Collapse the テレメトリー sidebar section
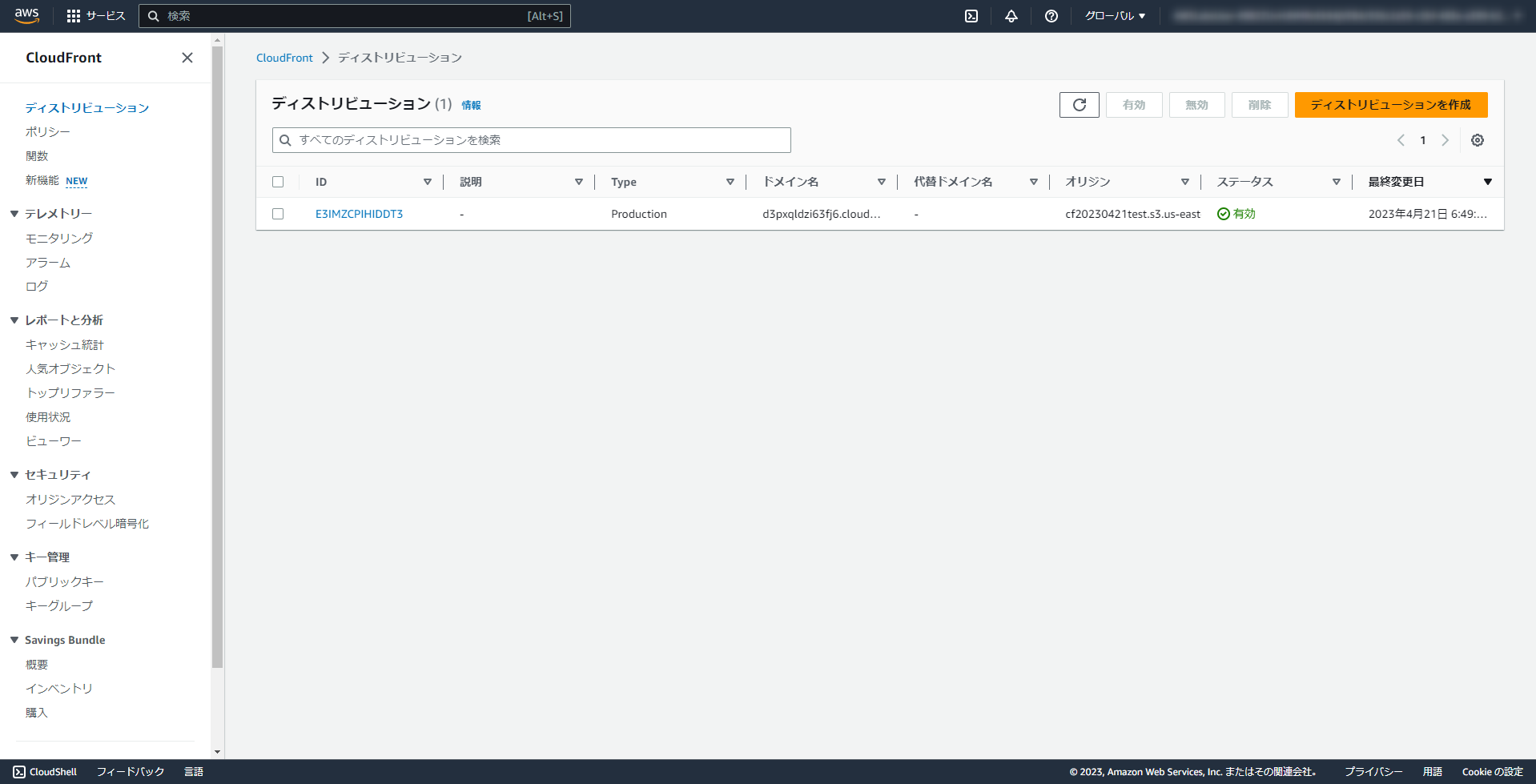The width and height of the screenshot is (1536, 784). click(x=14, y=213)
